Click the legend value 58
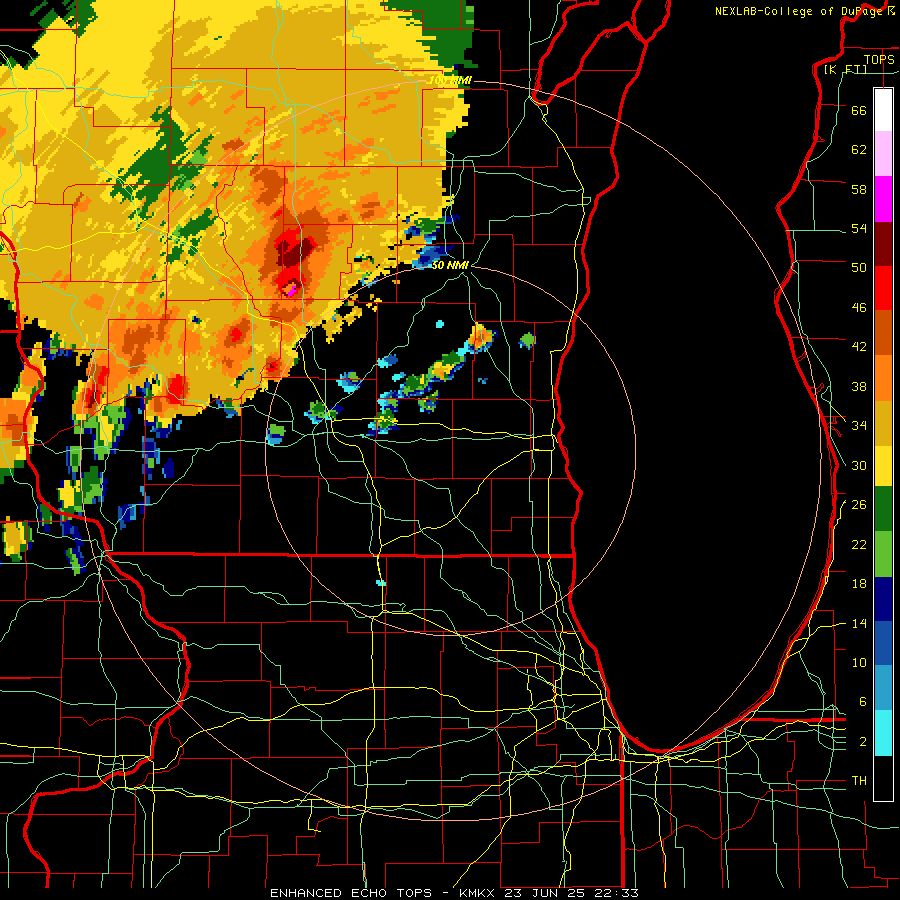The image size is (900, 900). click(x=859, y=189)
